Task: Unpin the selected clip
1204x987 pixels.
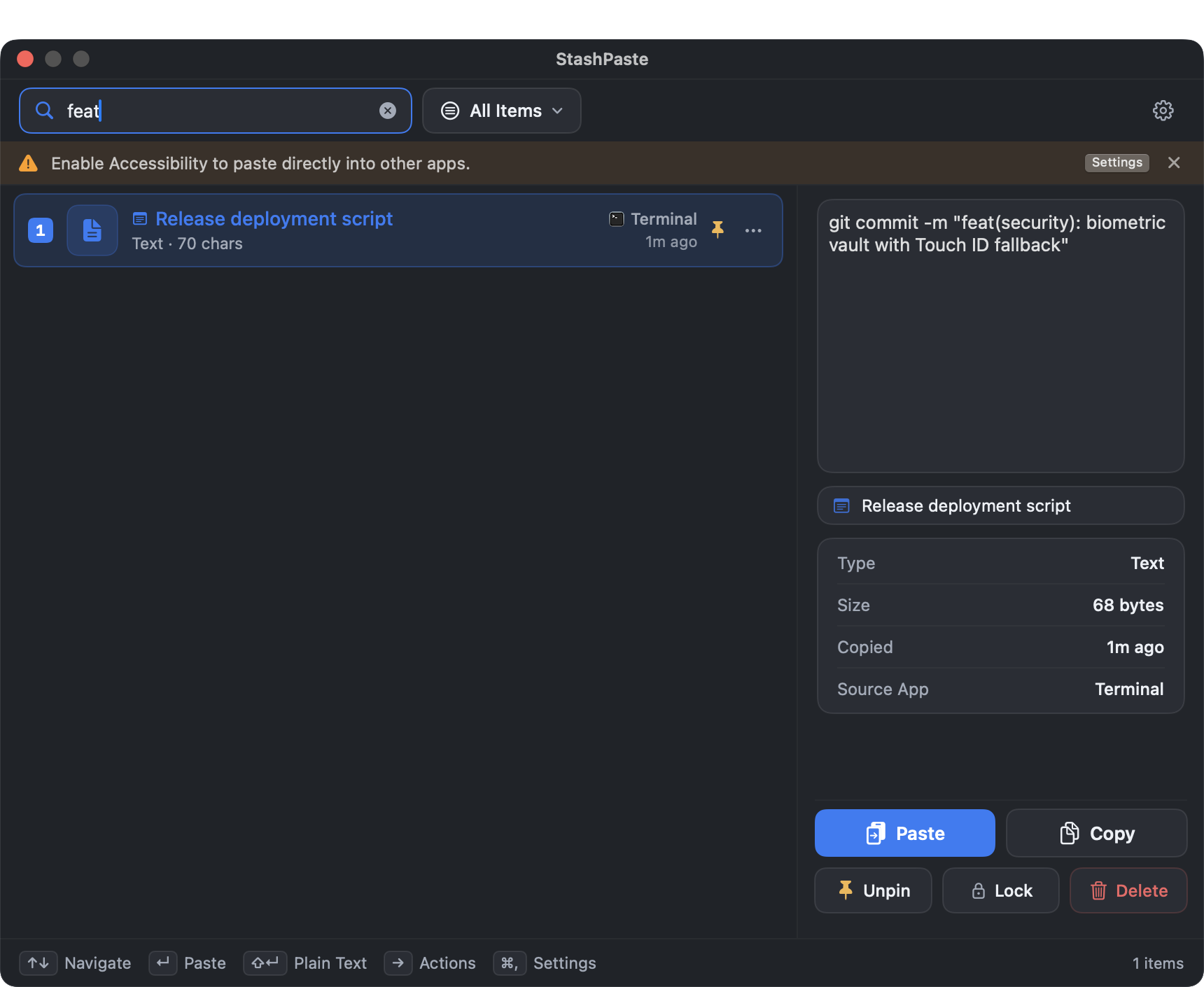Action: (873, 890)
